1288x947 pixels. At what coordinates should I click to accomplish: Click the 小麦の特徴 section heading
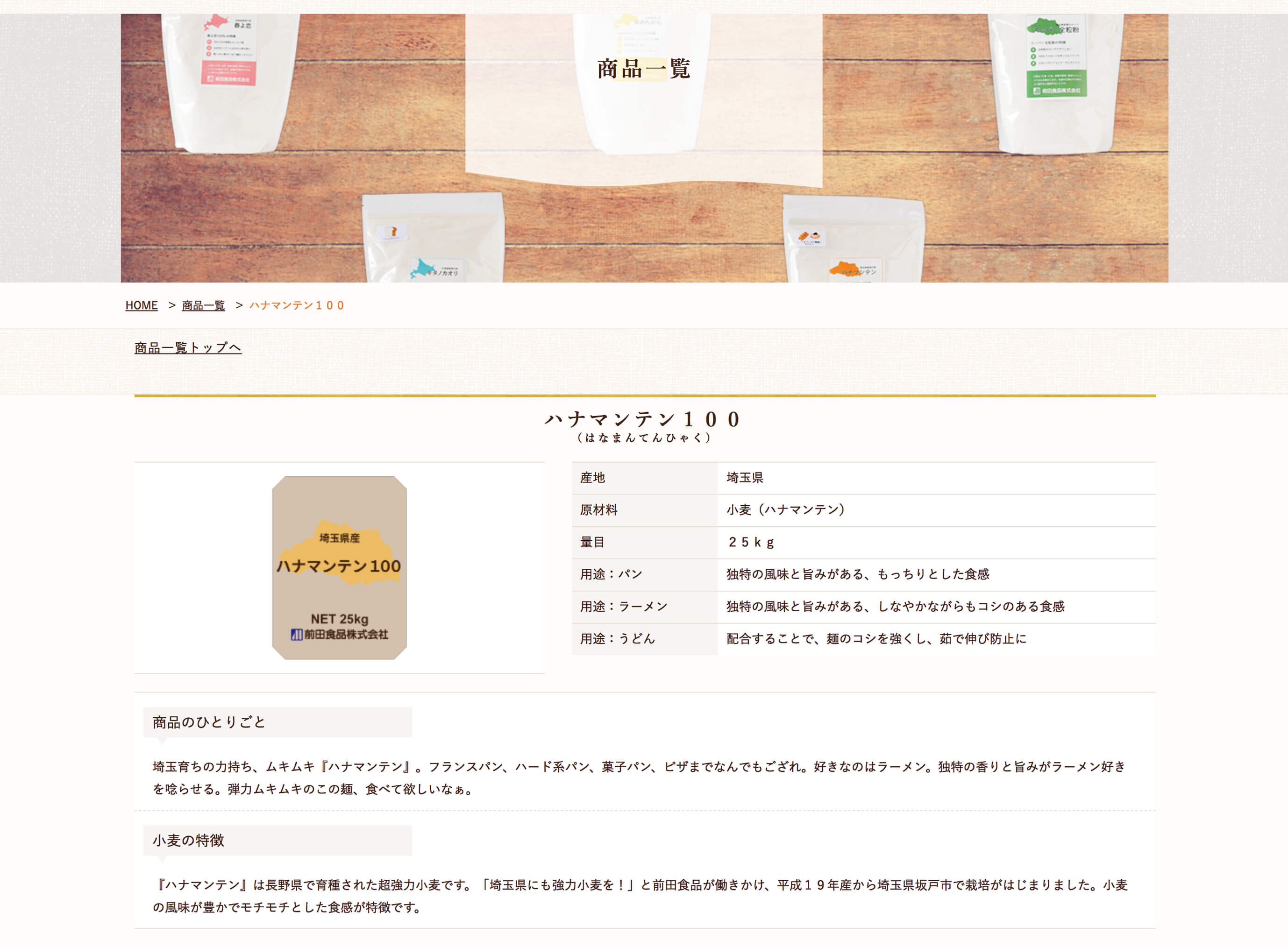[x=278, y=841]
